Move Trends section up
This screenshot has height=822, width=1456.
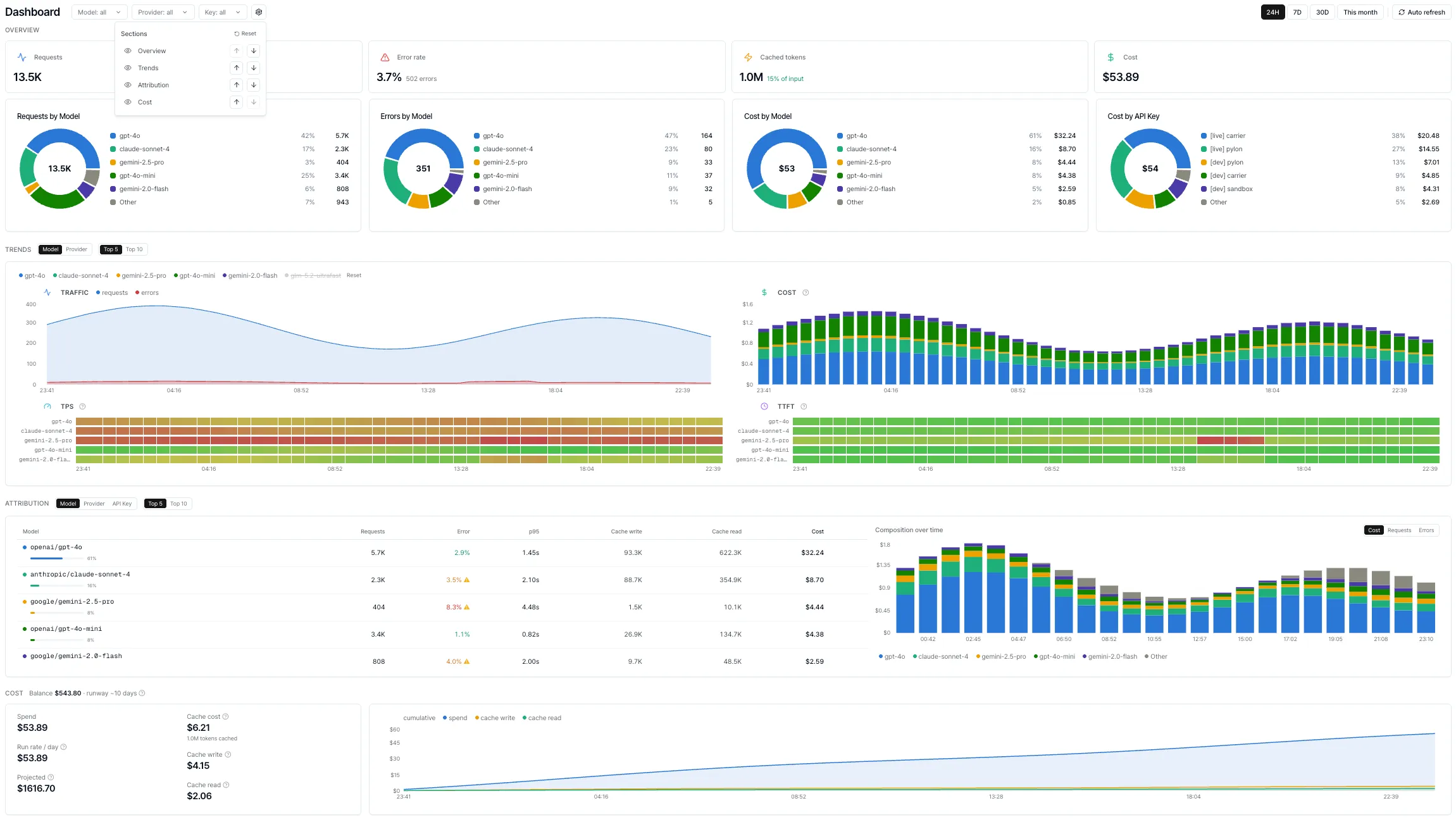point(237,68)
